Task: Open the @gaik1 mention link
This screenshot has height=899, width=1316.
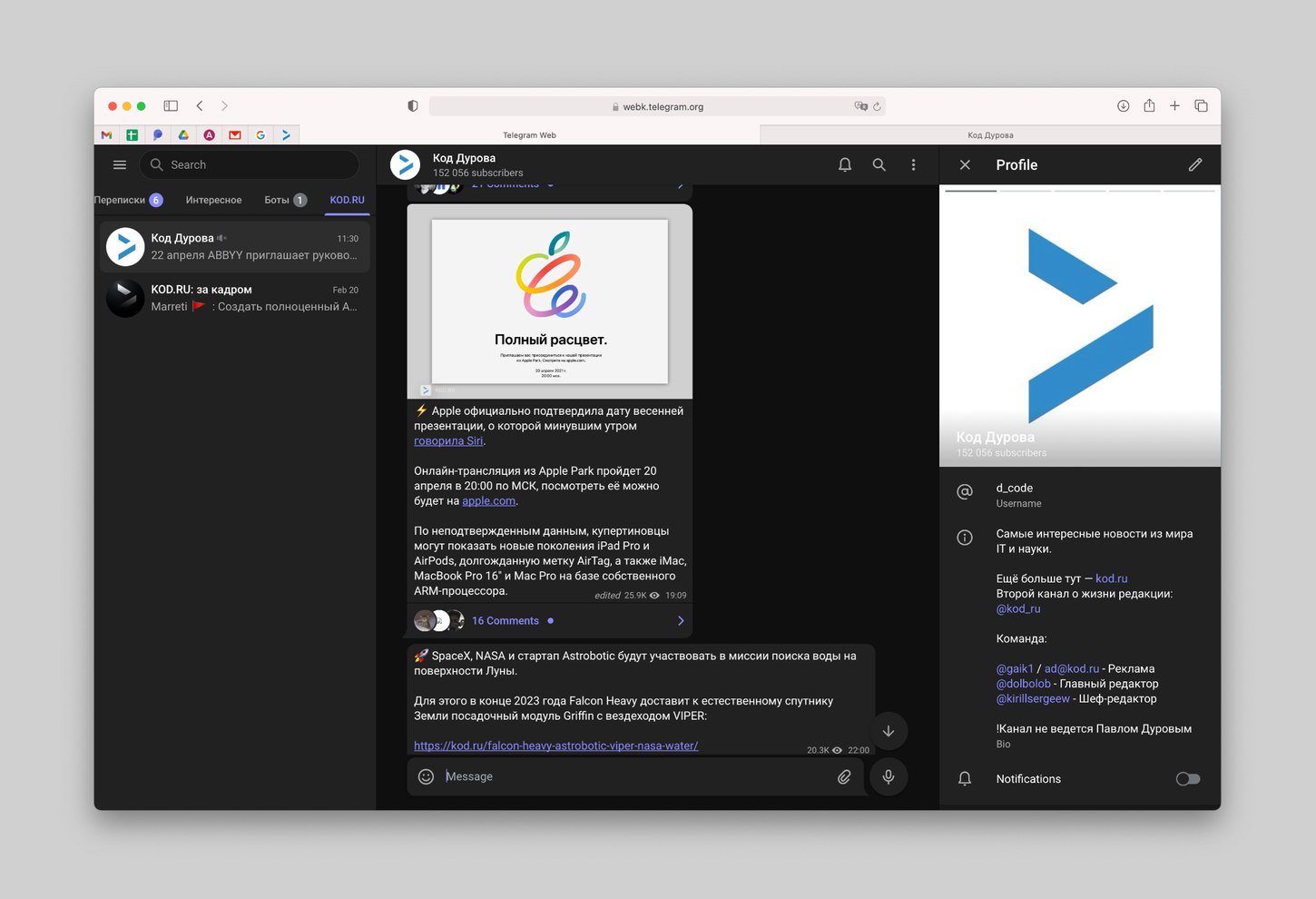Action: [x=1015, y=669]
